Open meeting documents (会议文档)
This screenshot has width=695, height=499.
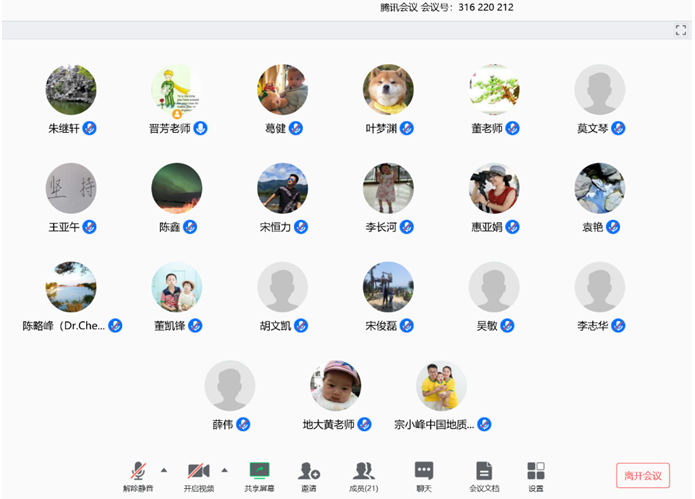(484, 472)
